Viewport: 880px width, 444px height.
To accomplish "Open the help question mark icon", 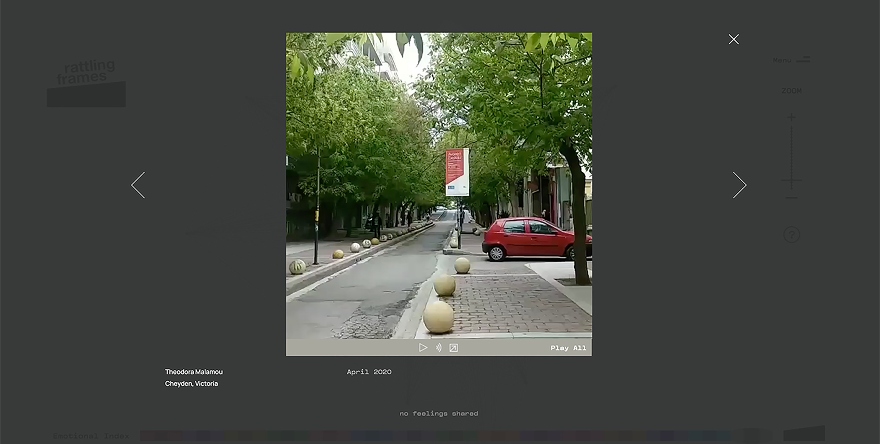I will tap(791, 235).
